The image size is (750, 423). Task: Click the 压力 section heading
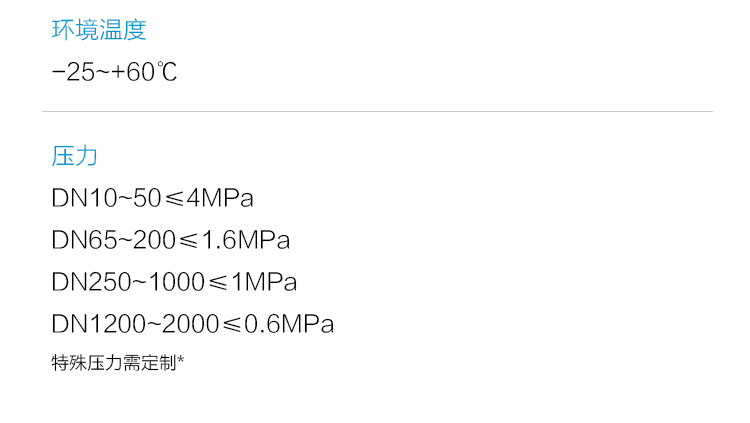tap(75, 156)
